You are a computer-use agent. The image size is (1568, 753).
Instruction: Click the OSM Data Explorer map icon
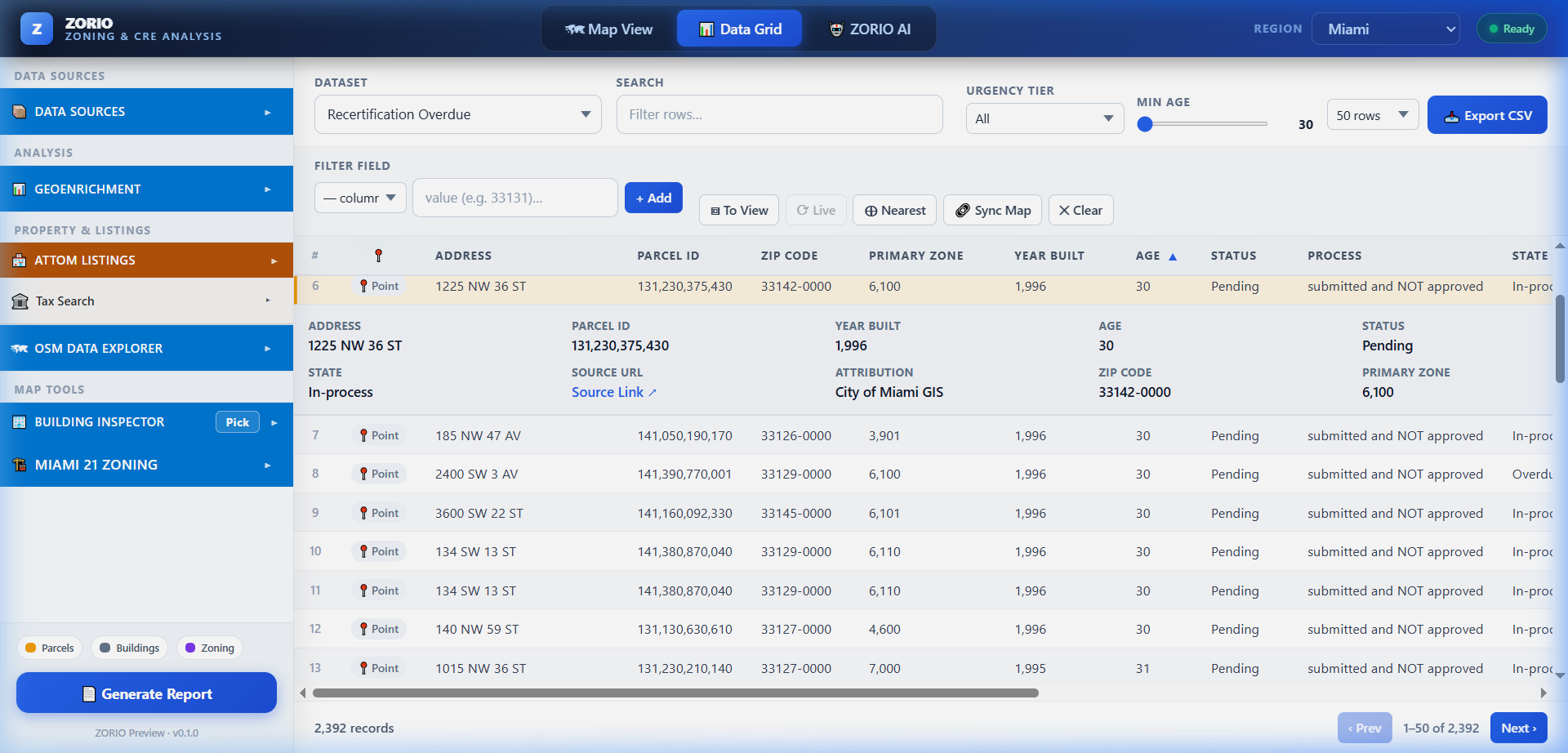[x=20, y=349]
